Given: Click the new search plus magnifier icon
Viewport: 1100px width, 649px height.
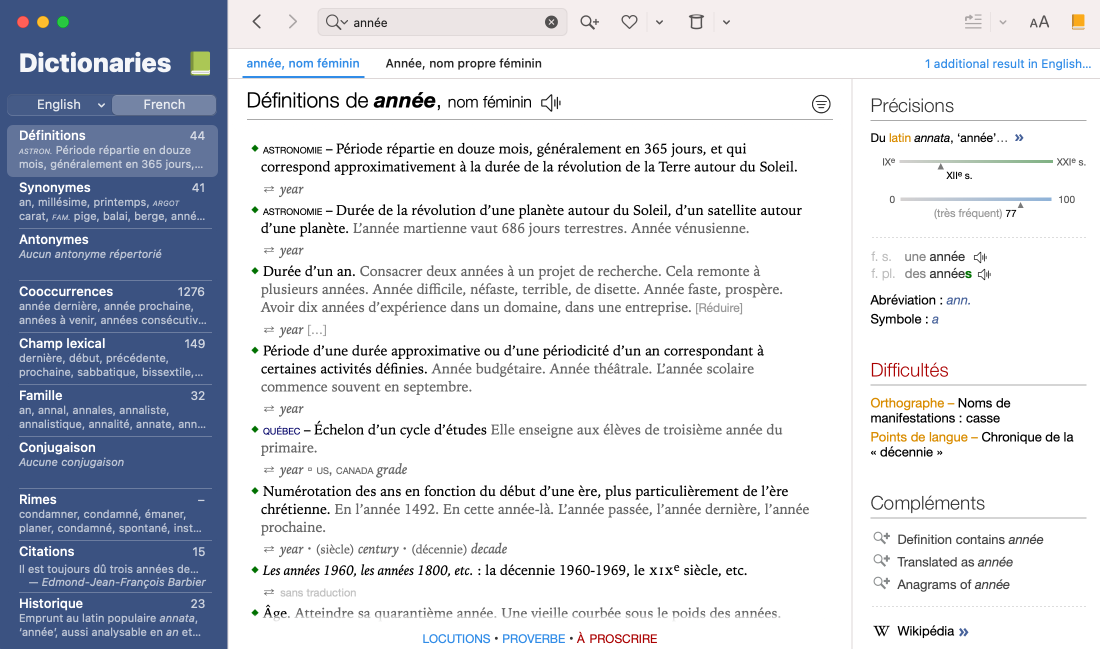Looking at the screenshot, I should tap(589, 22).
